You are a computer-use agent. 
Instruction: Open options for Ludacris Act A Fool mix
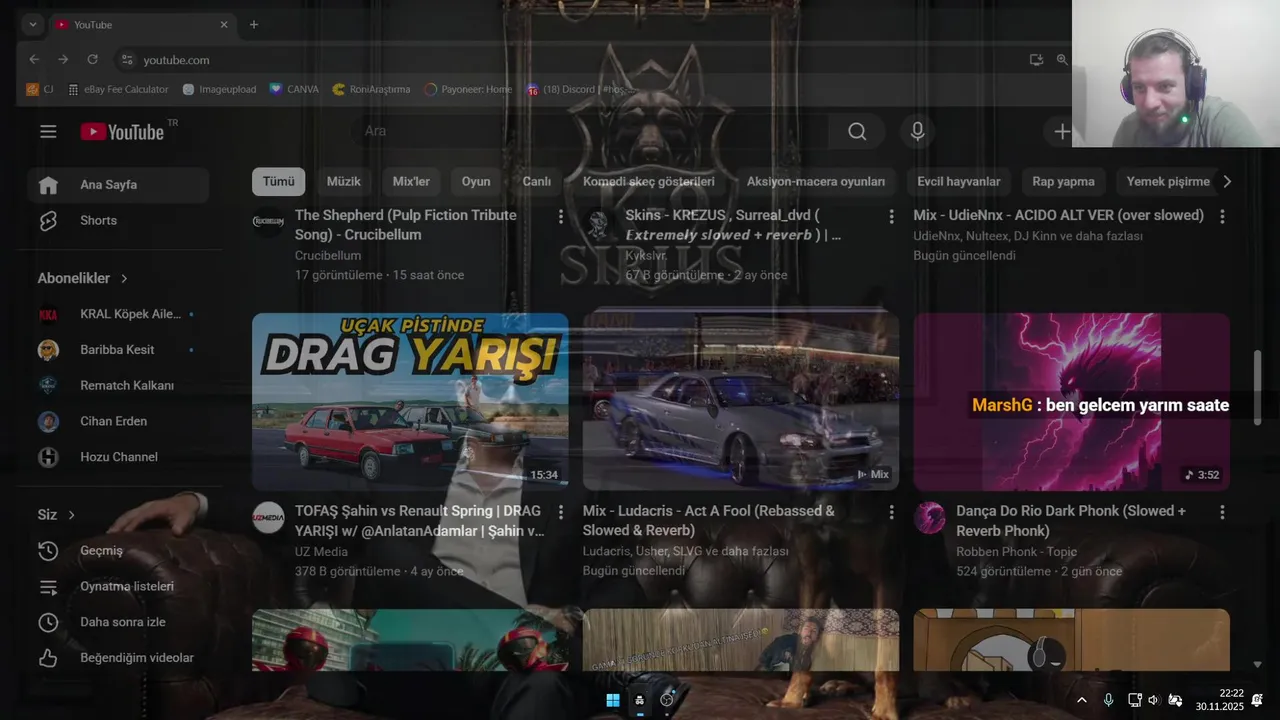click(891, 512)
